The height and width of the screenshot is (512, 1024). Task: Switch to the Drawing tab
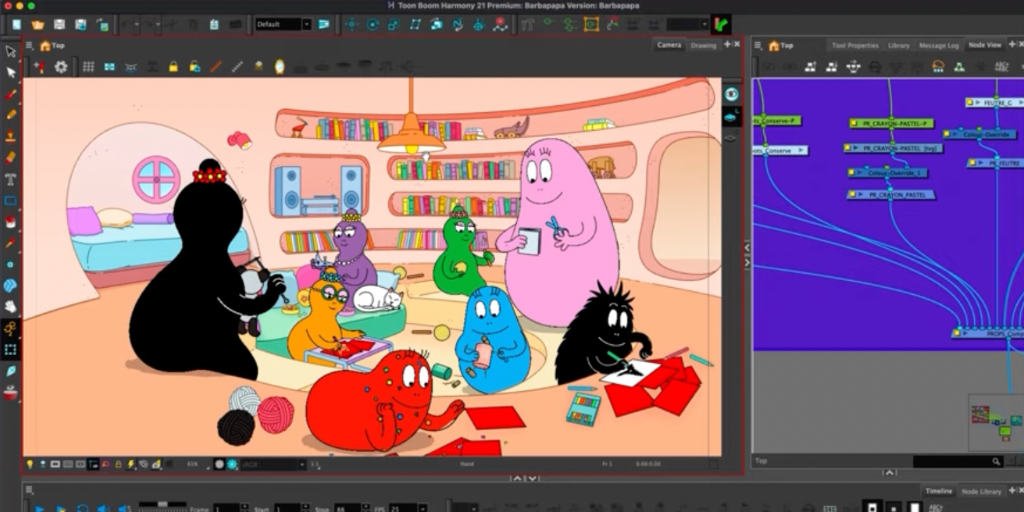[x=703, y=46]
